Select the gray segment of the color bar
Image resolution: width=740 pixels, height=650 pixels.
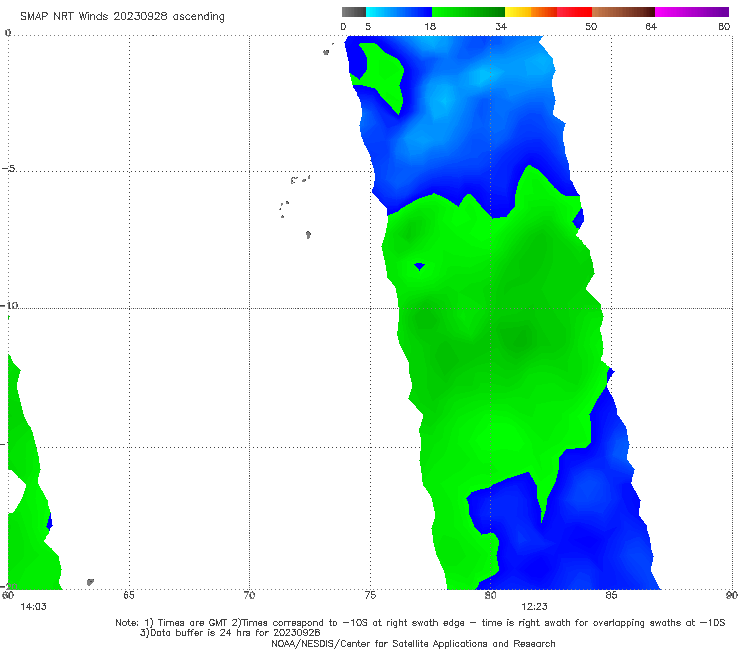pyautogui.click(x=353, y=12)
